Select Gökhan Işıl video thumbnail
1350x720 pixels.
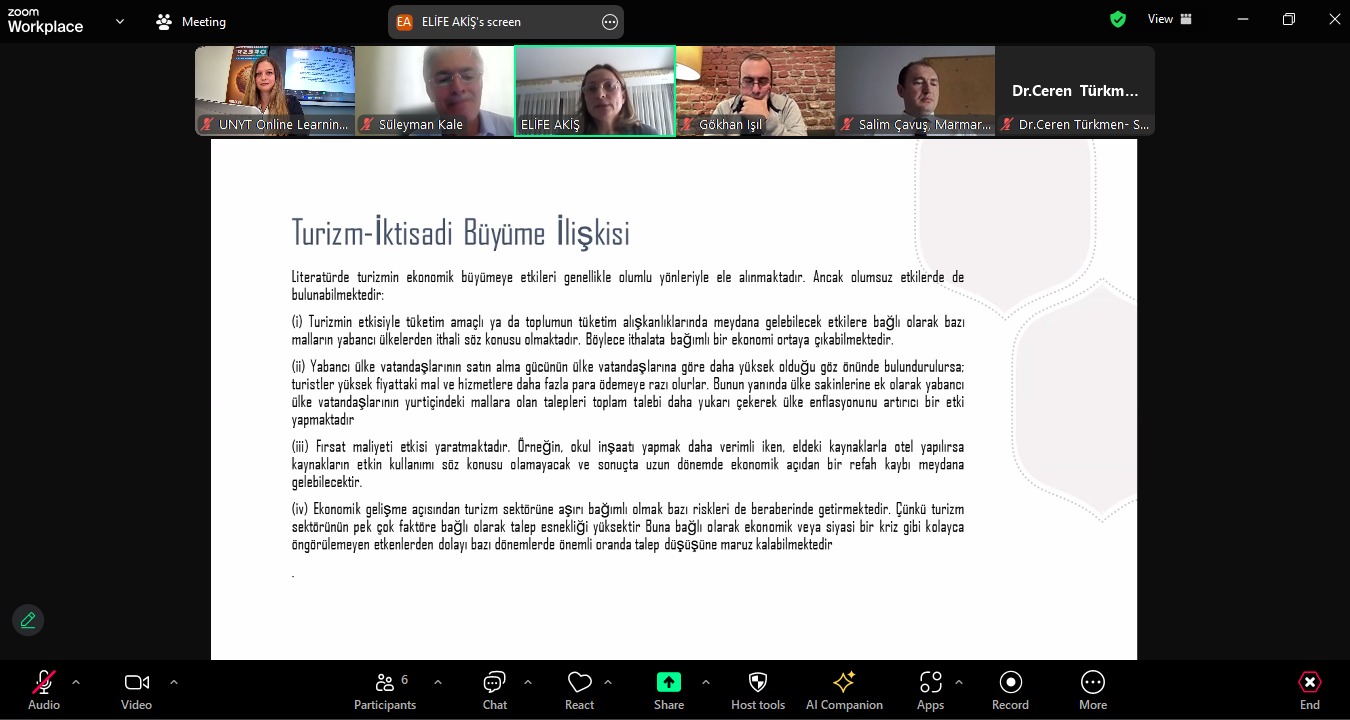tap(755, 91)
